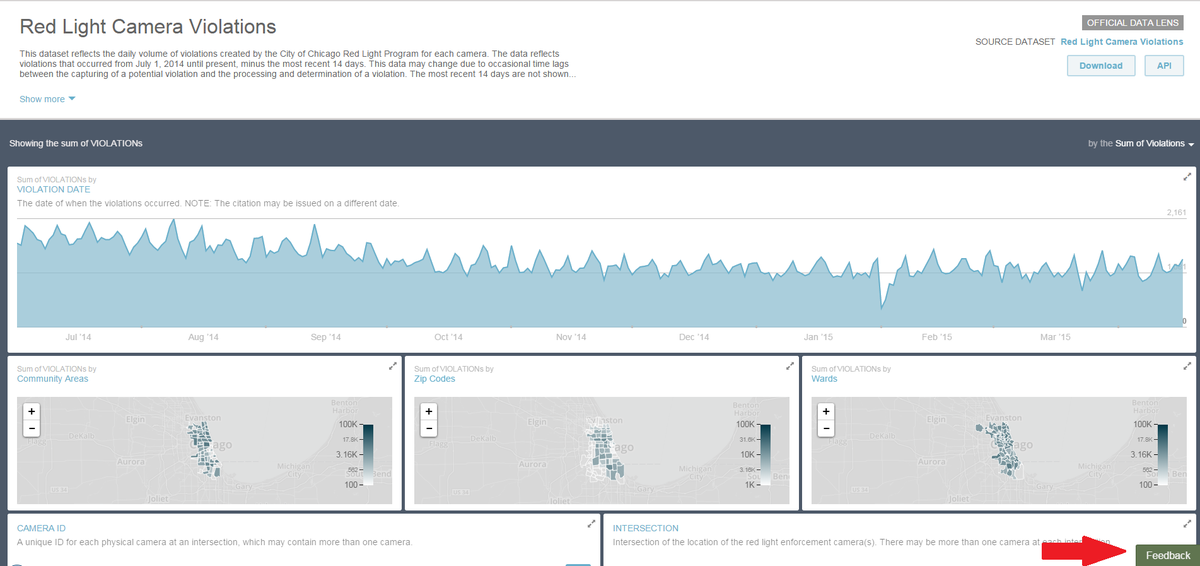Zoom out on Zip Codes map
The image size is (1200, 566).
pos(429,428)
